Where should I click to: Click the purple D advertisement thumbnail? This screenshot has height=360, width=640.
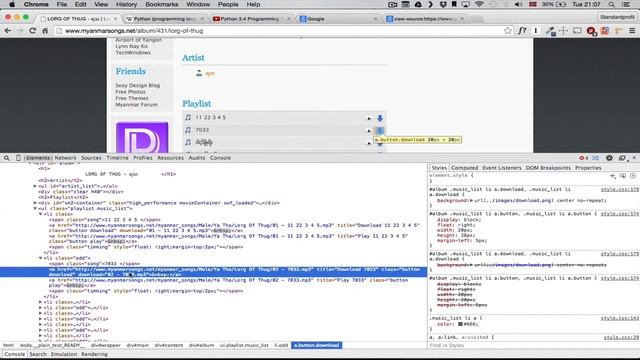[142, 137]
